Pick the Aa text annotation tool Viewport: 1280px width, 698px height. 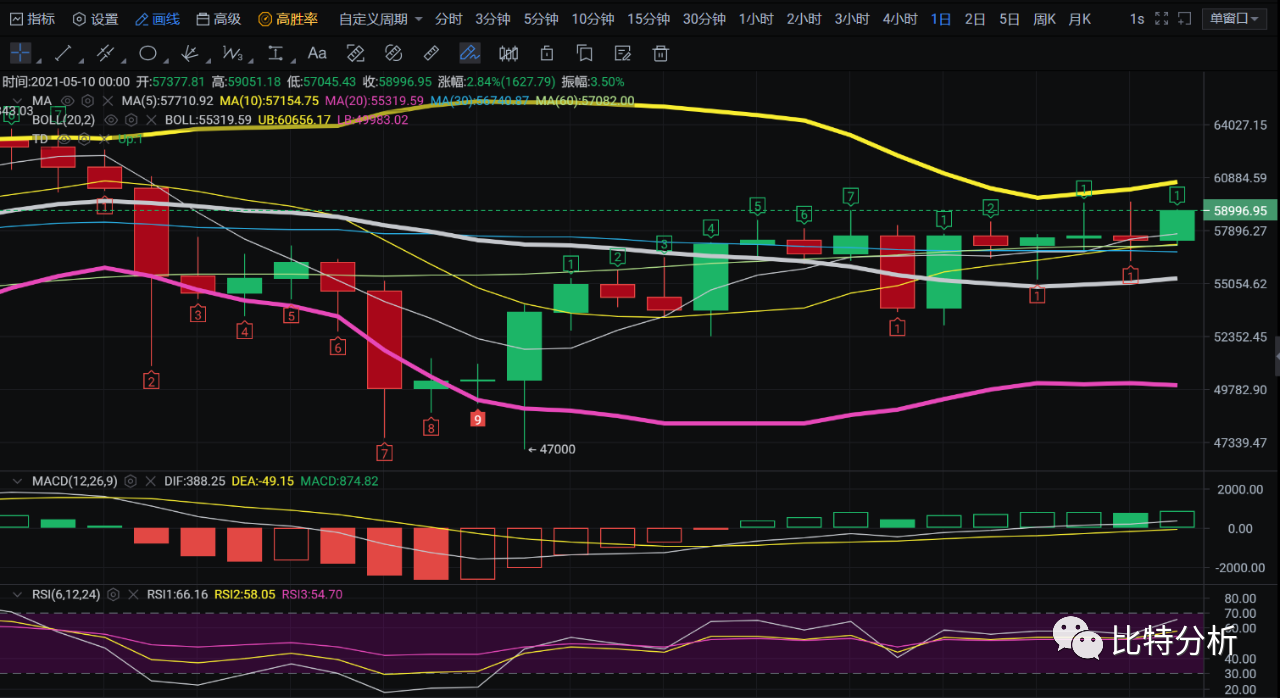click(317, 53)
